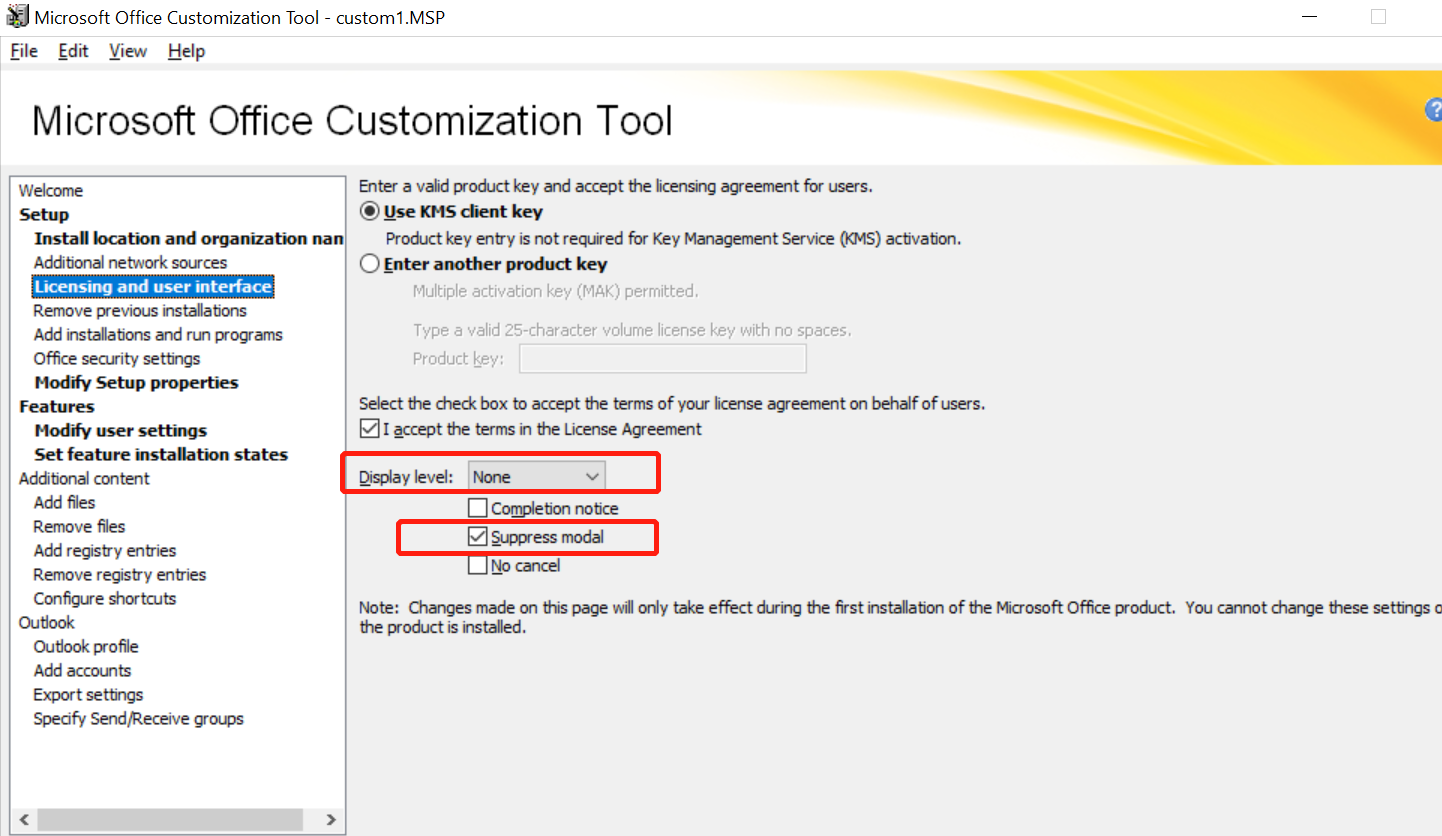Open the View menu
This screenshot has width=1442, height=836.
pos(128,51)
